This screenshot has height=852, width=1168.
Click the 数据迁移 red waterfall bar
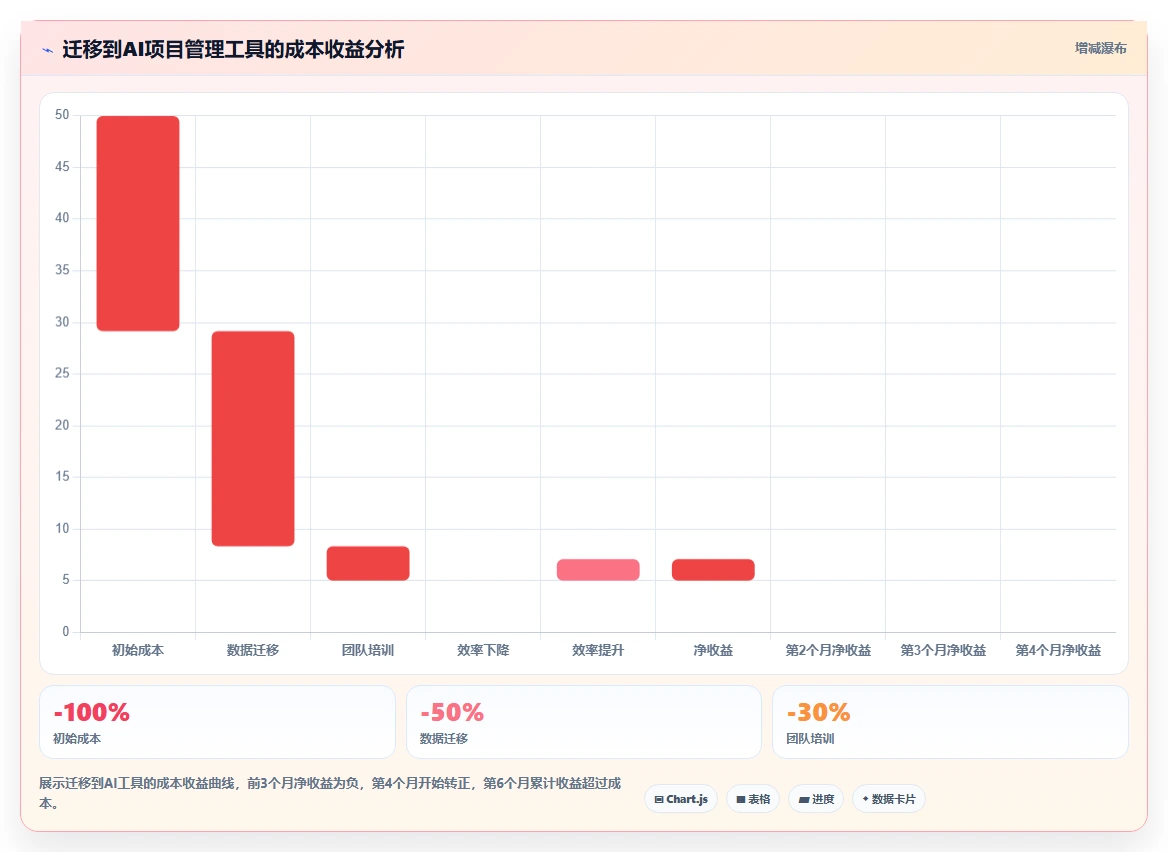pyautogui.click(x=253, y=439)
